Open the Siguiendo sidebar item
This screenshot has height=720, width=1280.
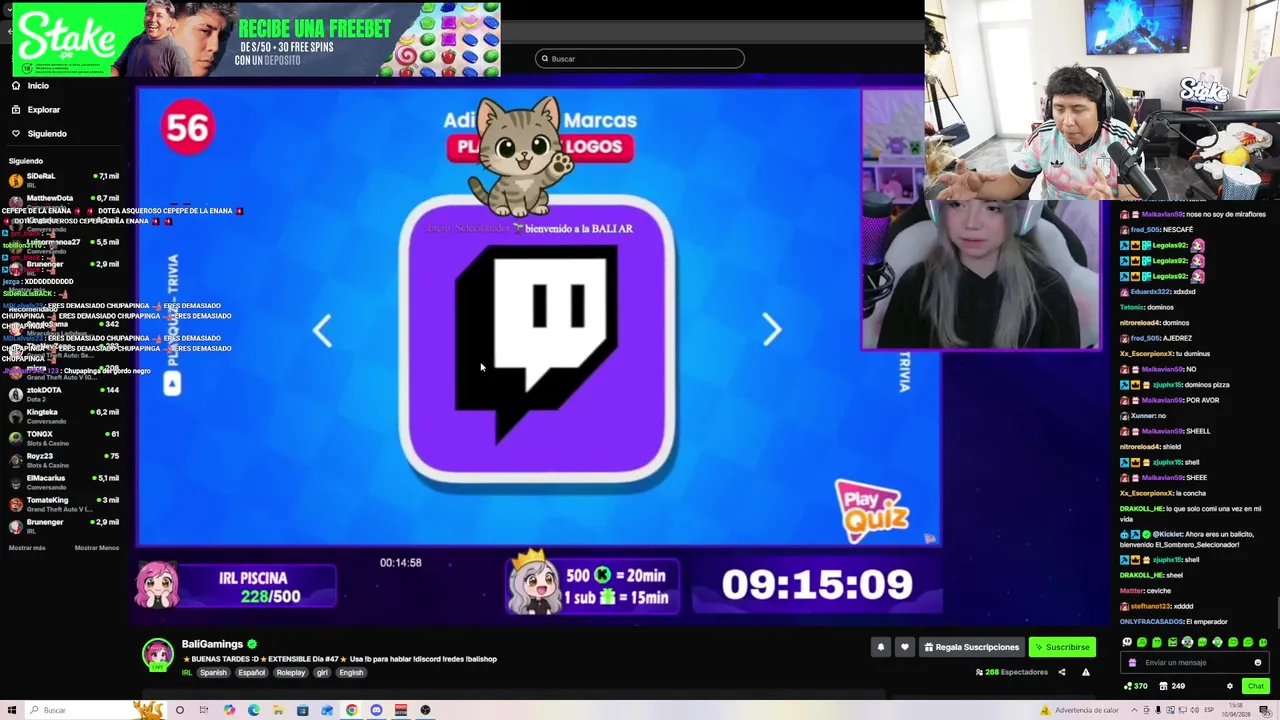[39, 134]
